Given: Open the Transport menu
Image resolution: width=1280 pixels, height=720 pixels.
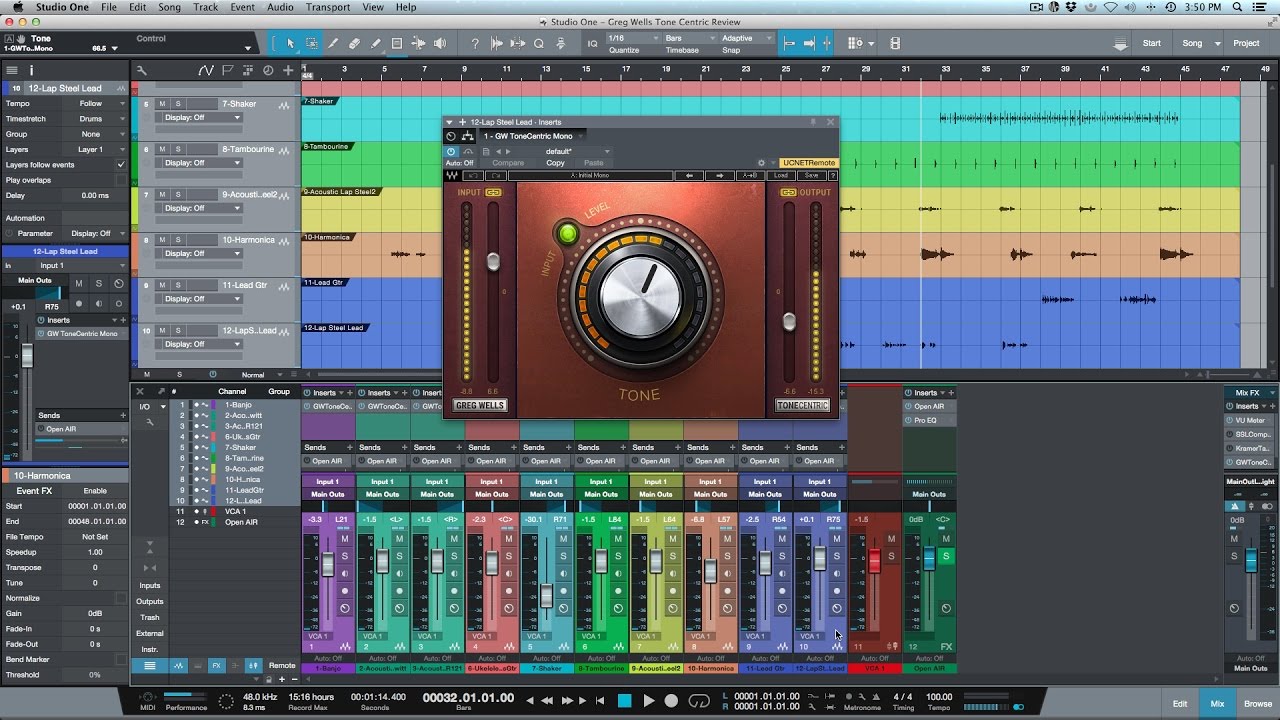Looking at the screenshot, I should coord(328,7).
